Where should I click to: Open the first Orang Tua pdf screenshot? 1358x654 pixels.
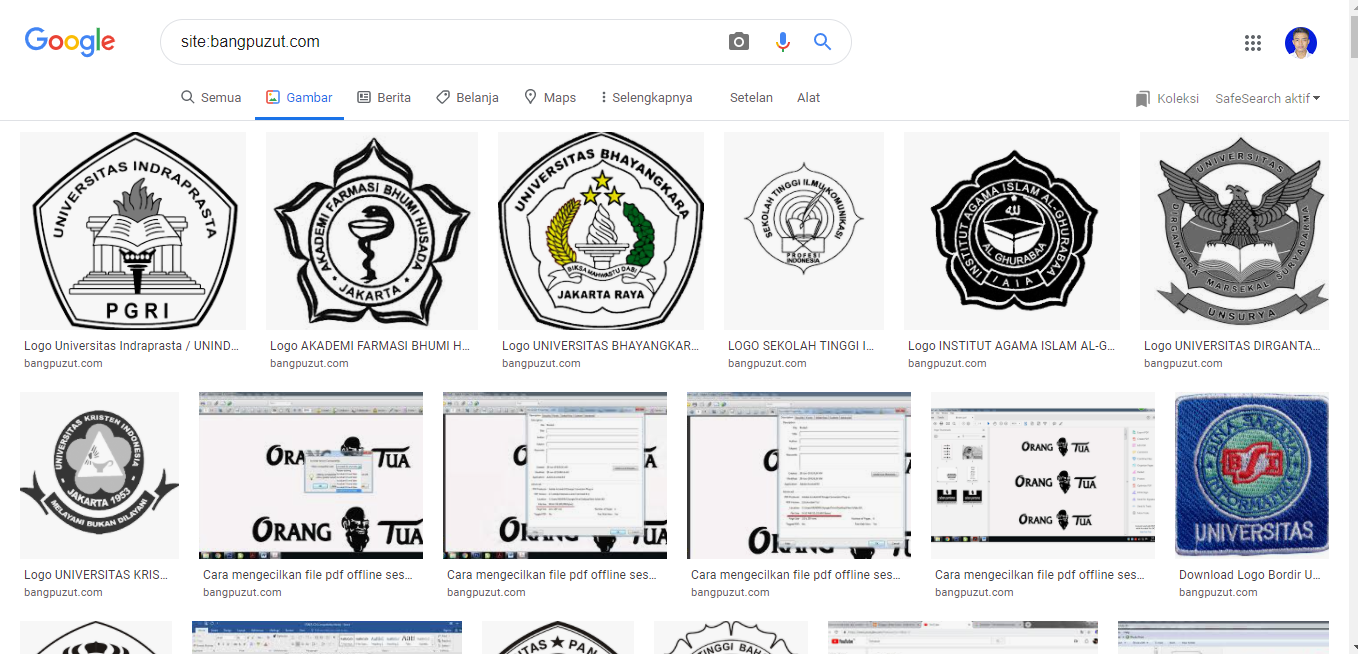pos(311,475)
